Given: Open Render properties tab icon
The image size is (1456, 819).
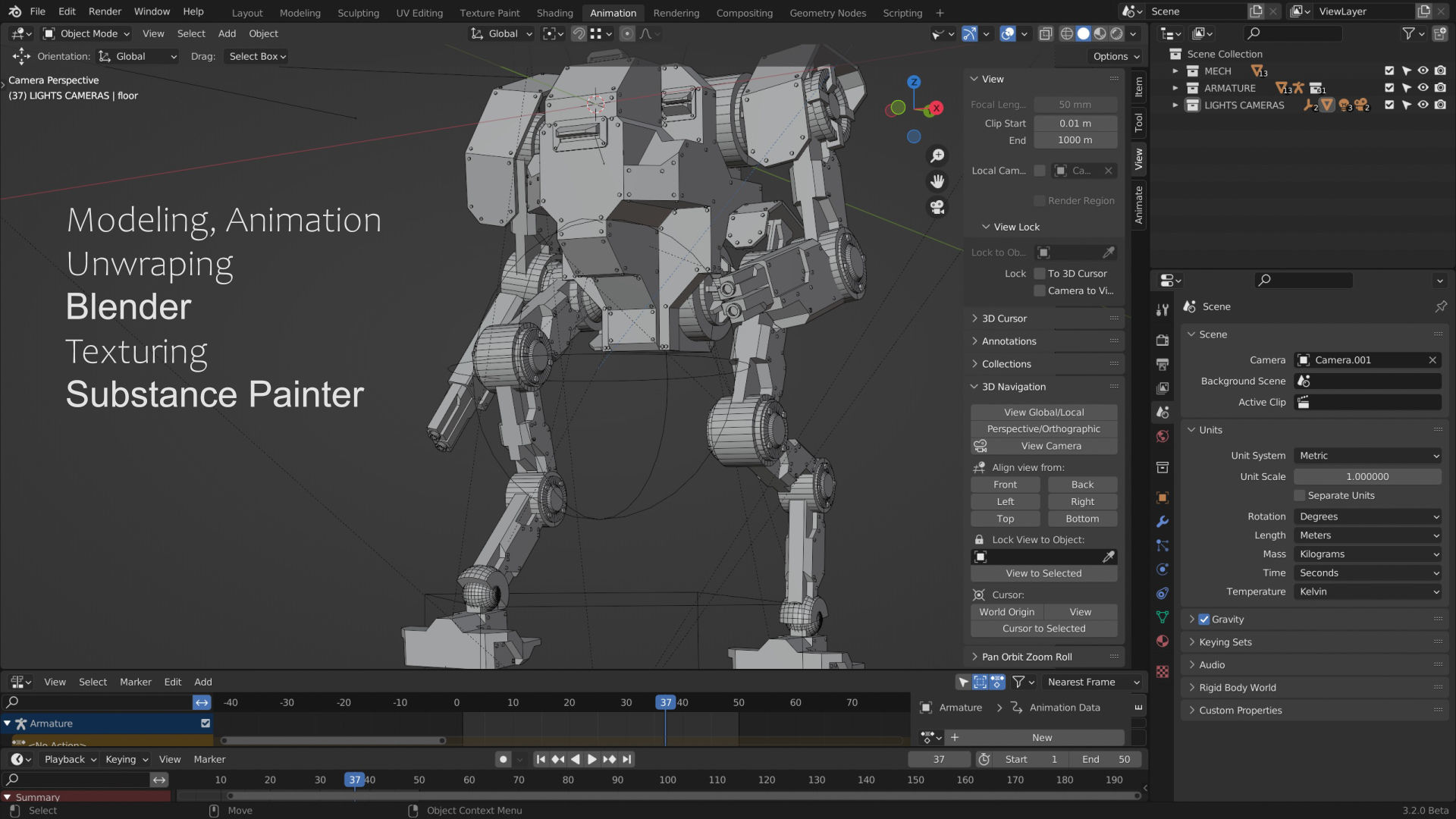Looking at the screenshot, I should coord(1162,340).
